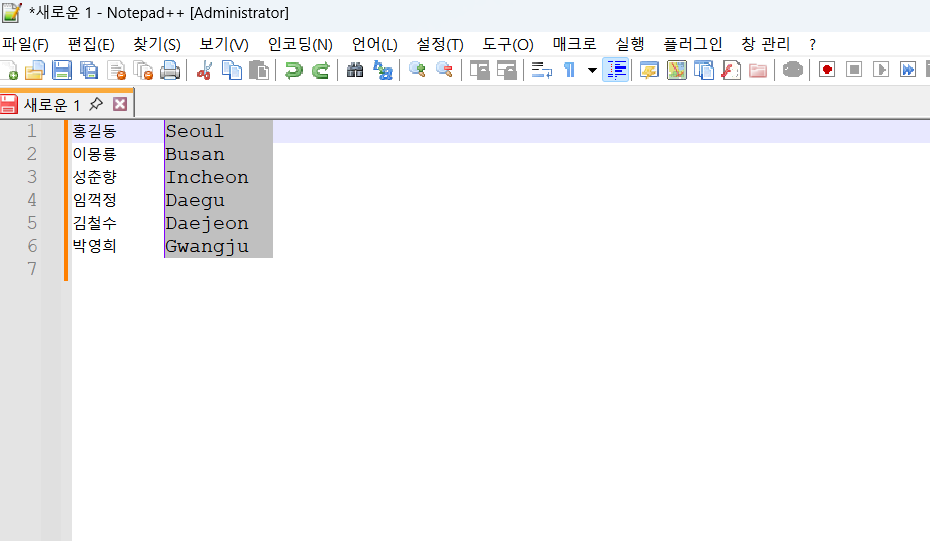Viewport: 930px width, 541px height.
Task: Open the 인코딩(N) menu
Action: (300, 44)
